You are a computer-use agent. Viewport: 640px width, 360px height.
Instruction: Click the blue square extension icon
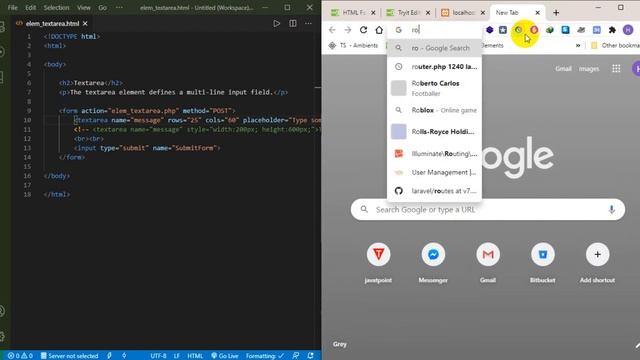(565, 30)
